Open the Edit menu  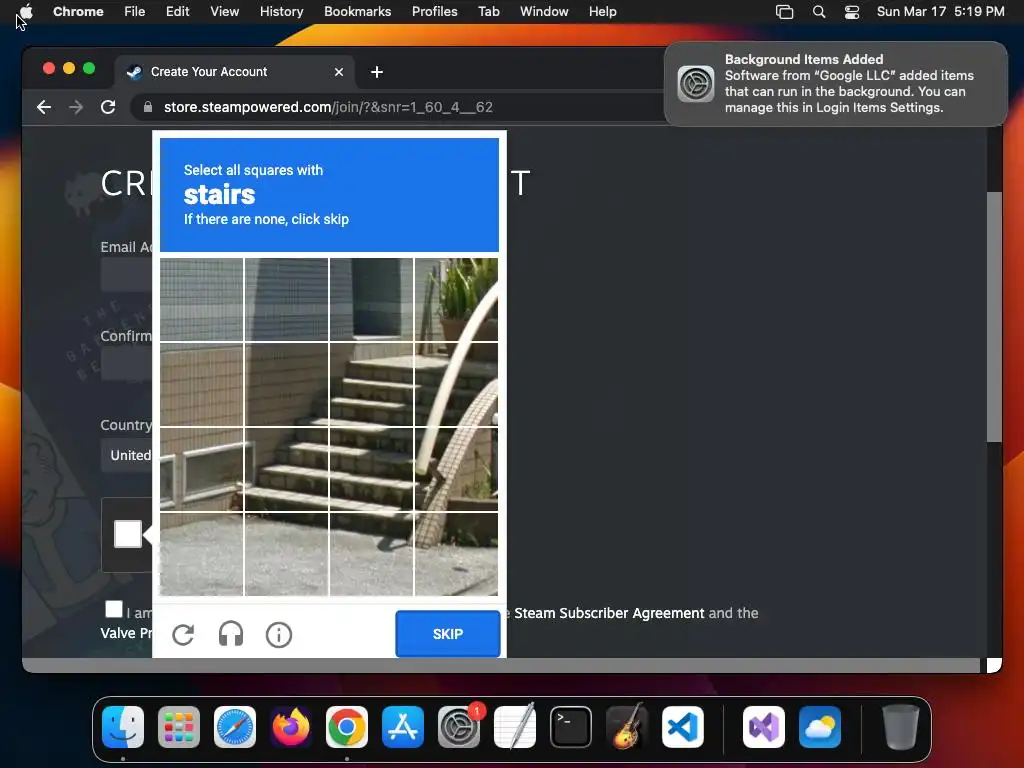tap(177, 12)
